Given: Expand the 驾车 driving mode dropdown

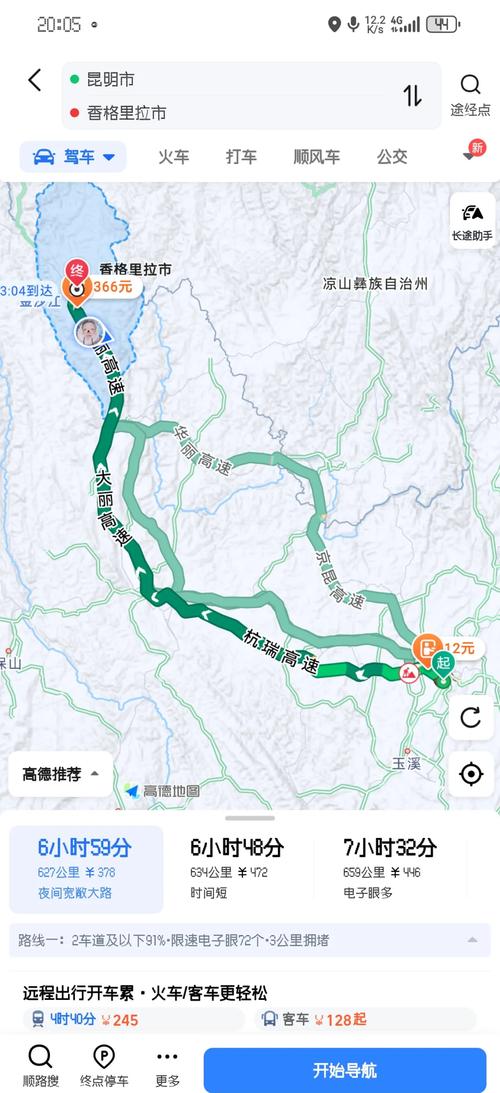Looking at the screenshot, I should [73, 157].
